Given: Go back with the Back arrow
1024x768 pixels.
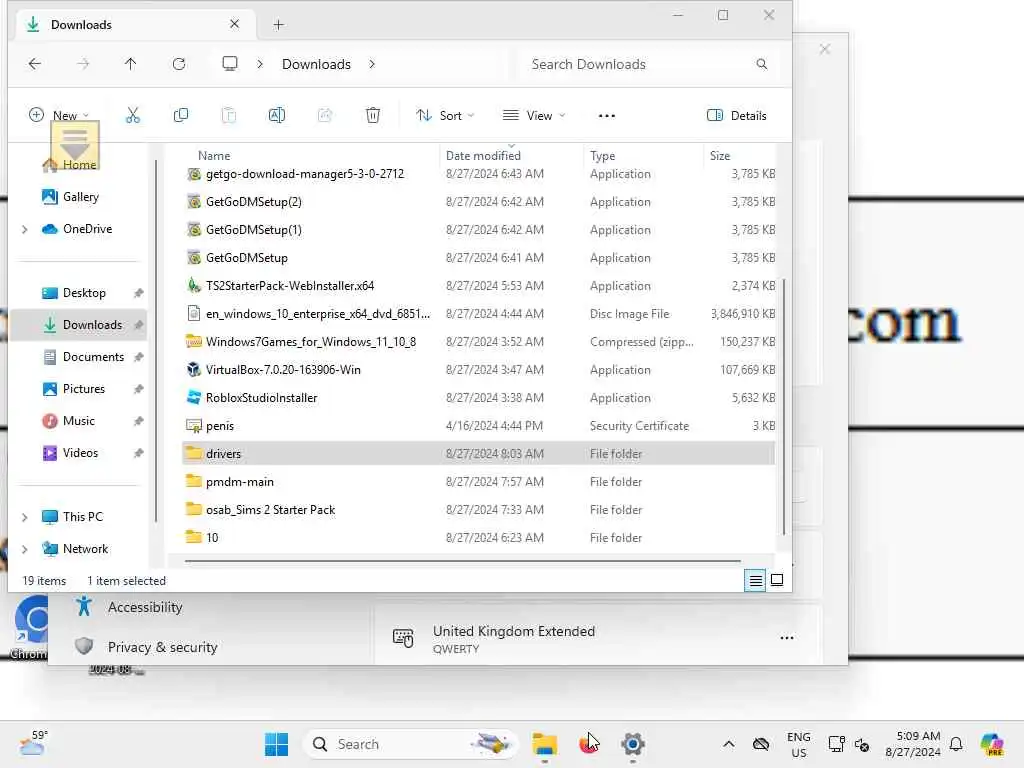Looking at the screenshot, I should click(x=35, y=64).
